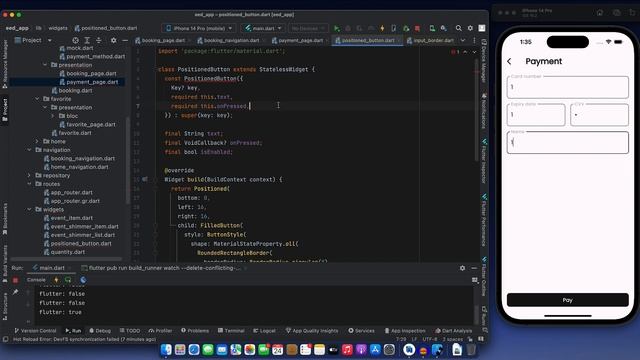Open App Store from the Dock

pos(375,350)
